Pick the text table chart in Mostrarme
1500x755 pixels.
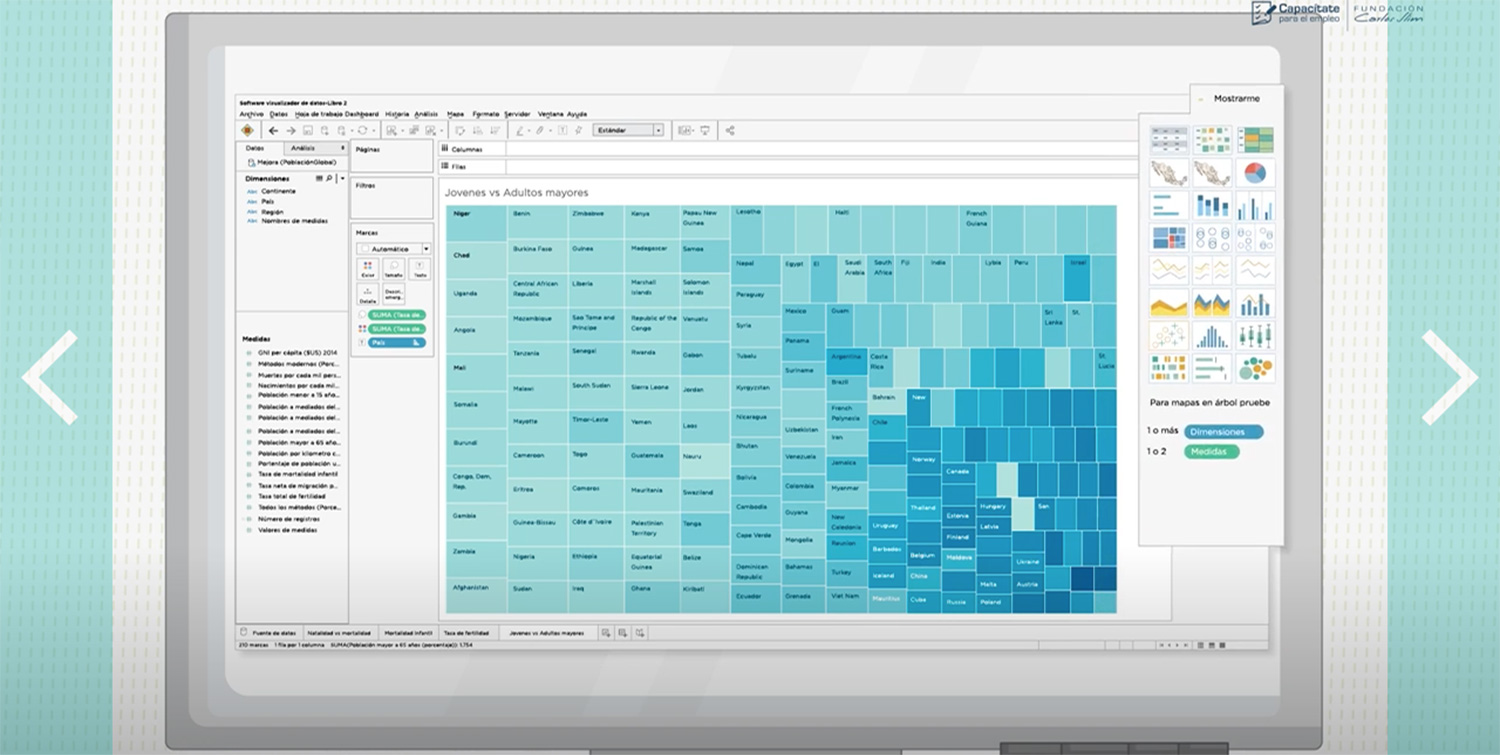(1168, 139)
